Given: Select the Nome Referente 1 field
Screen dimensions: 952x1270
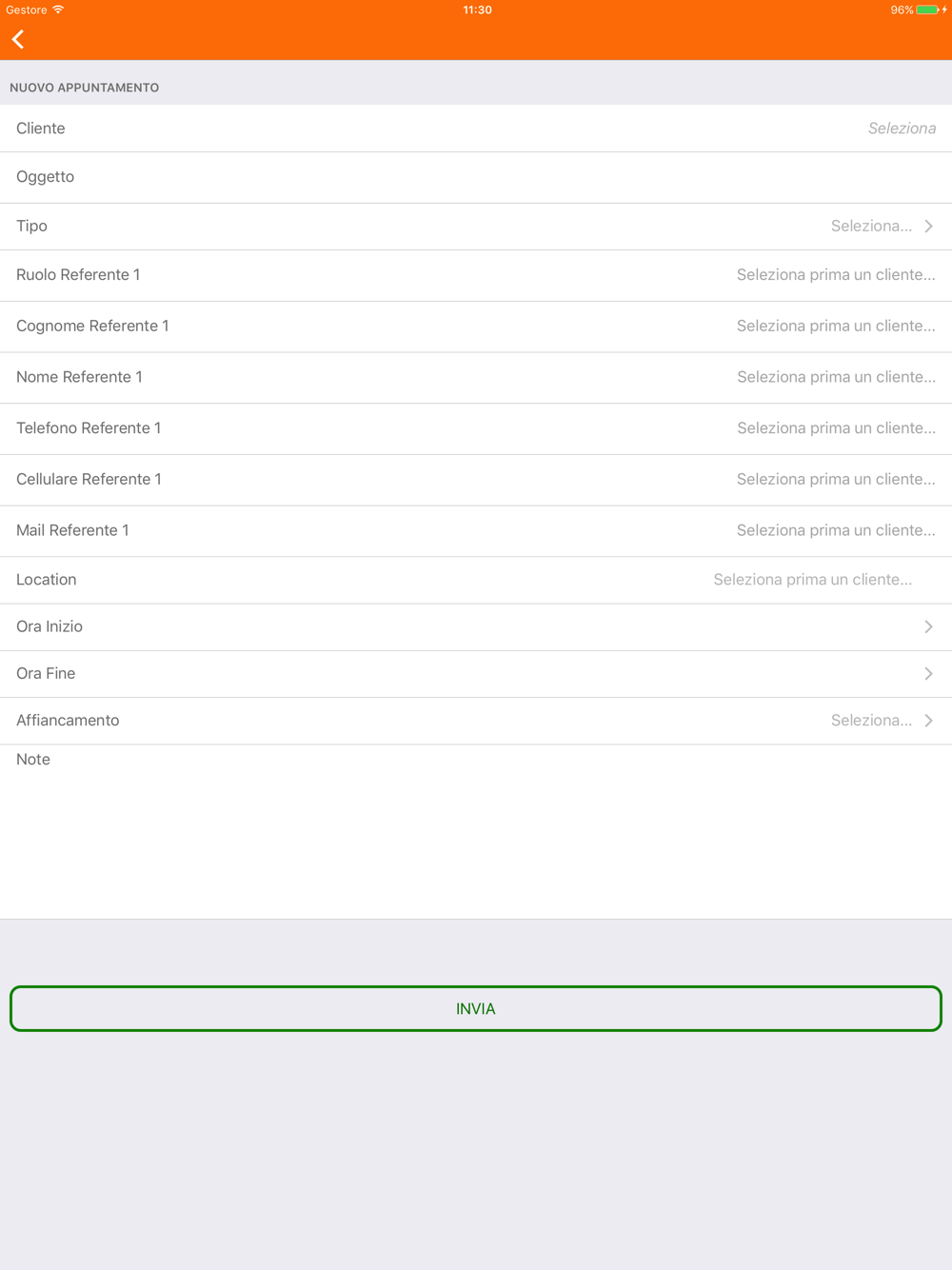Looking at the screenshot, I should [835, 378].
